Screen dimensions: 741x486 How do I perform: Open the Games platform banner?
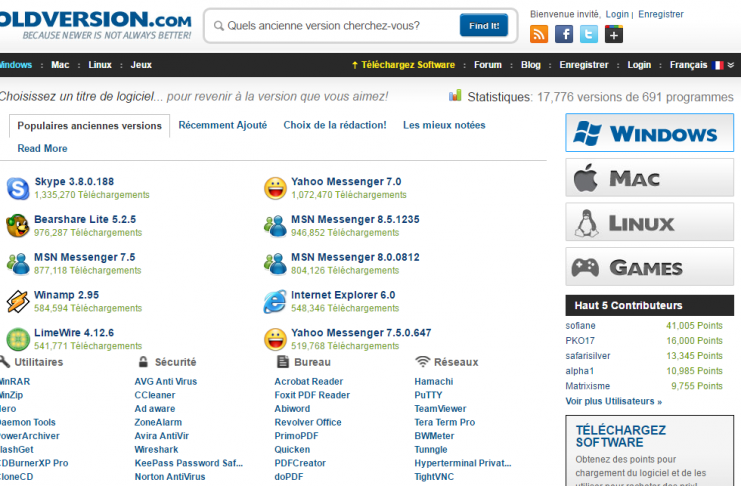pyautogui.click(x=649, y=267)
